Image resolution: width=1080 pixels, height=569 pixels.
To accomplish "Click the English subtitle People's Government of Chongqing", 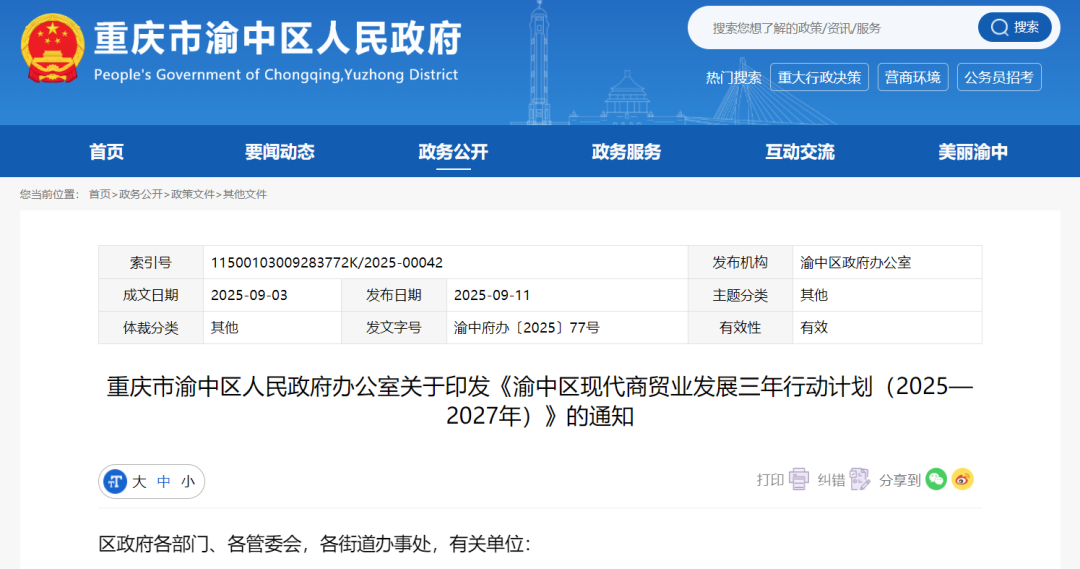I will (276, 74).
